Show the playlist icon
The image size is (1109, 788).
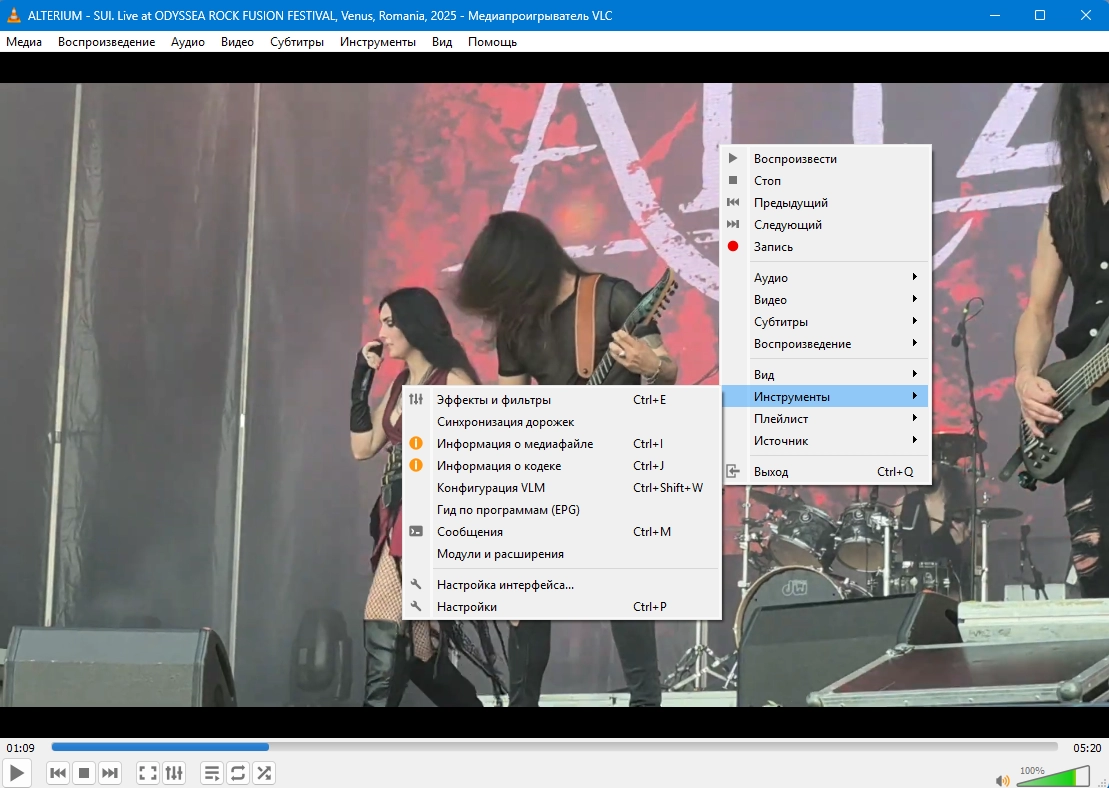212,773
